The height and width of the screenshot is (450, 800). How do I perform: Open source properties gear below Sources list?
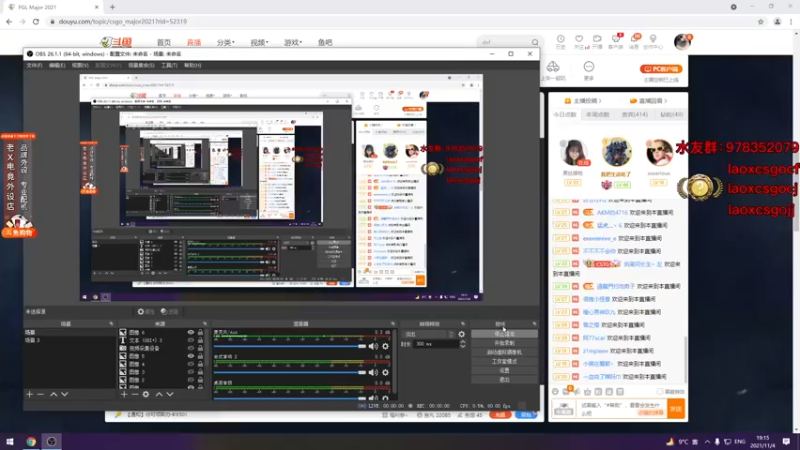tap(146, 394)
